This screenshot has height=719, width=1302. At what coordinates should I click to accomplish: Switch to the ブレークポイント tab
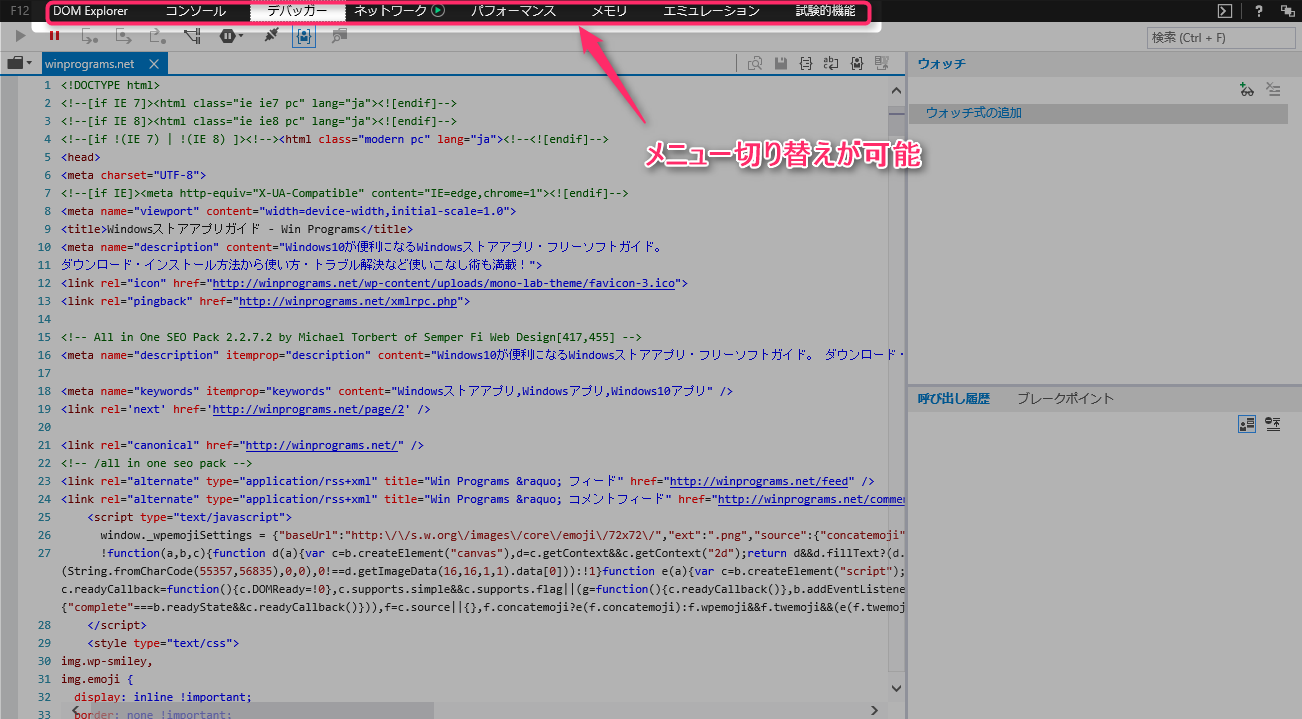pos(1065,398)
